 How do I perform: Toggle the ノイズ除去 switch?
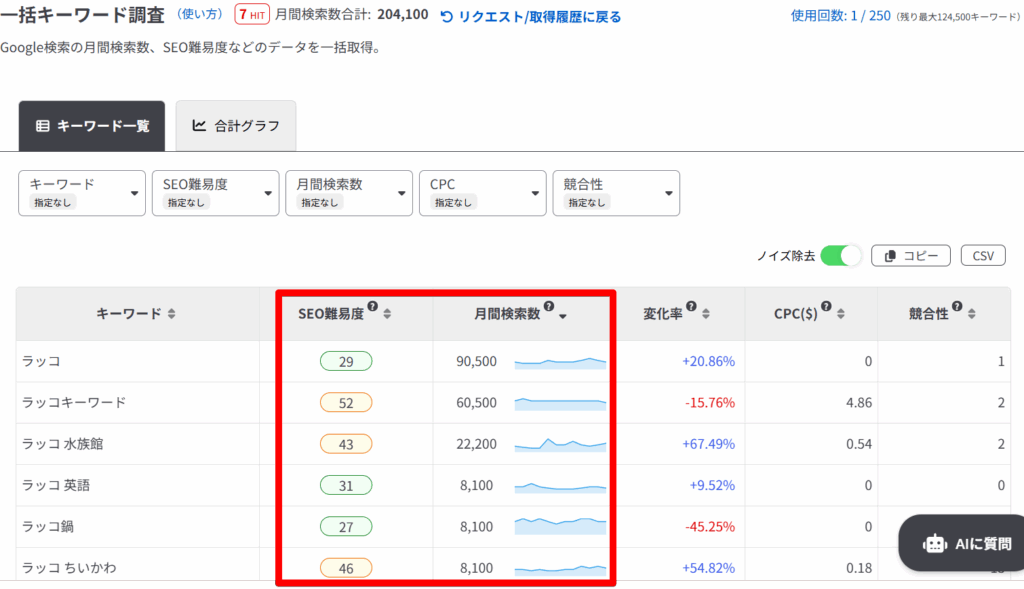click(x=841, y=256)
